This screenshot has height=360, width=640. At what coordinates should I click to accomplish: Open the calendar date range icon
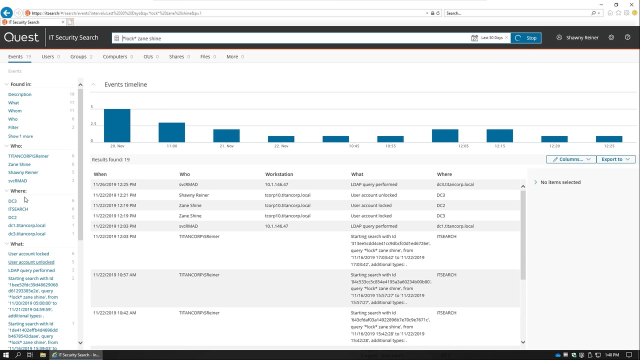click(474, 38)
